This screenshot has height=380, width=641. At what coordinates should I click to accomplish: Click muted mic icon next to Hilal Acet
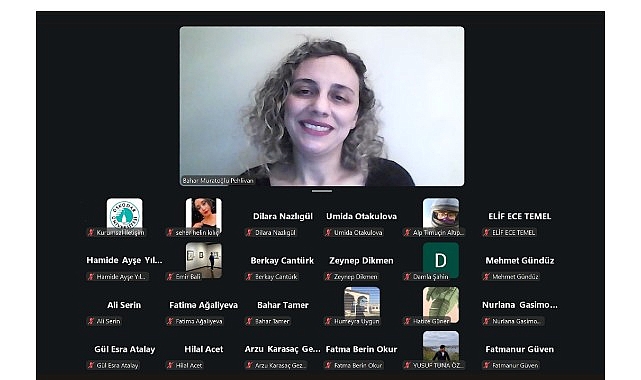[x=170, y=365]
